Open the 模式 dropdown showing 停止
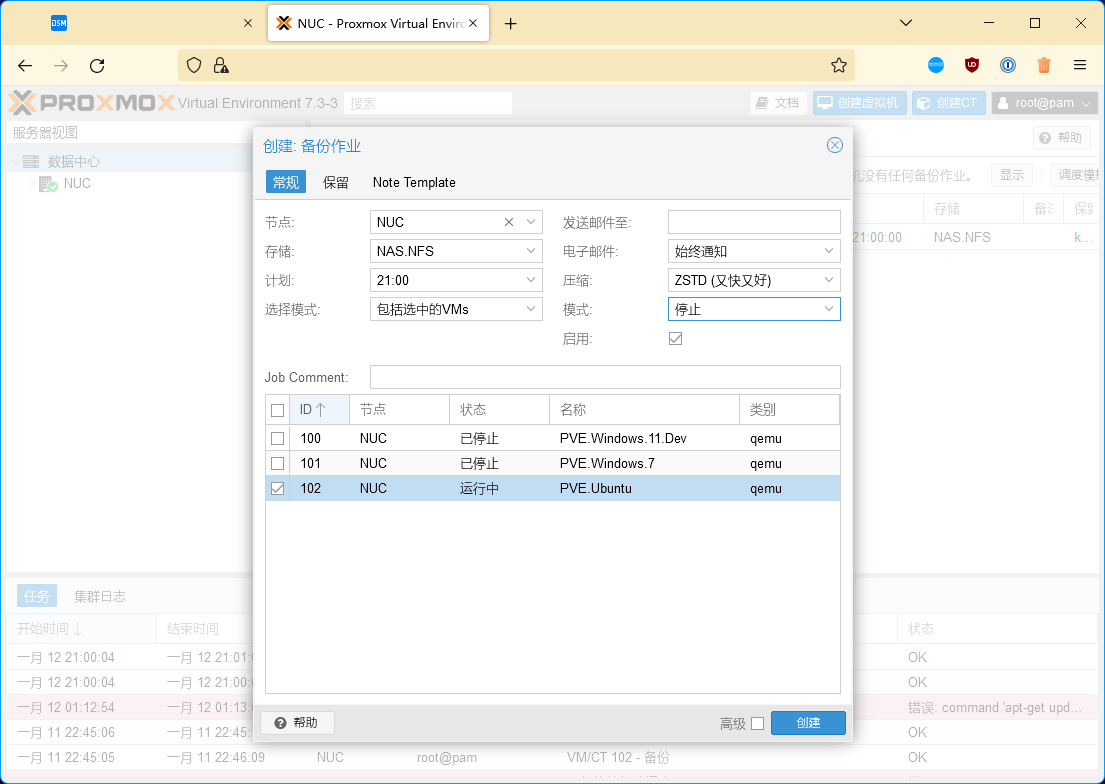Viewport: 1105px width, 784px height. tap(829, 309)
